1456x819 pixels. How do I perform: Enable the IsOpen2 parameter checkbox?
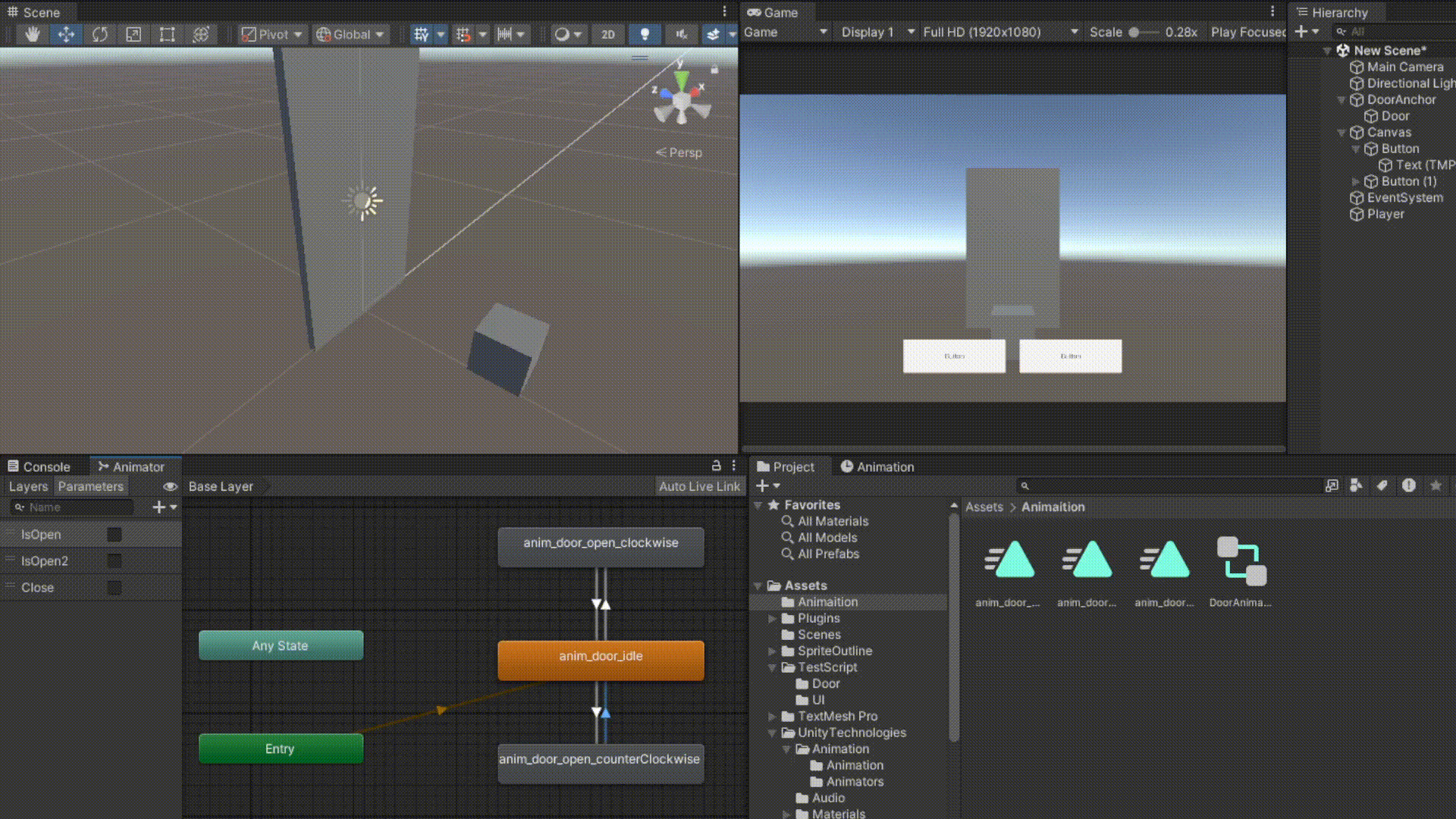[115, 561]
